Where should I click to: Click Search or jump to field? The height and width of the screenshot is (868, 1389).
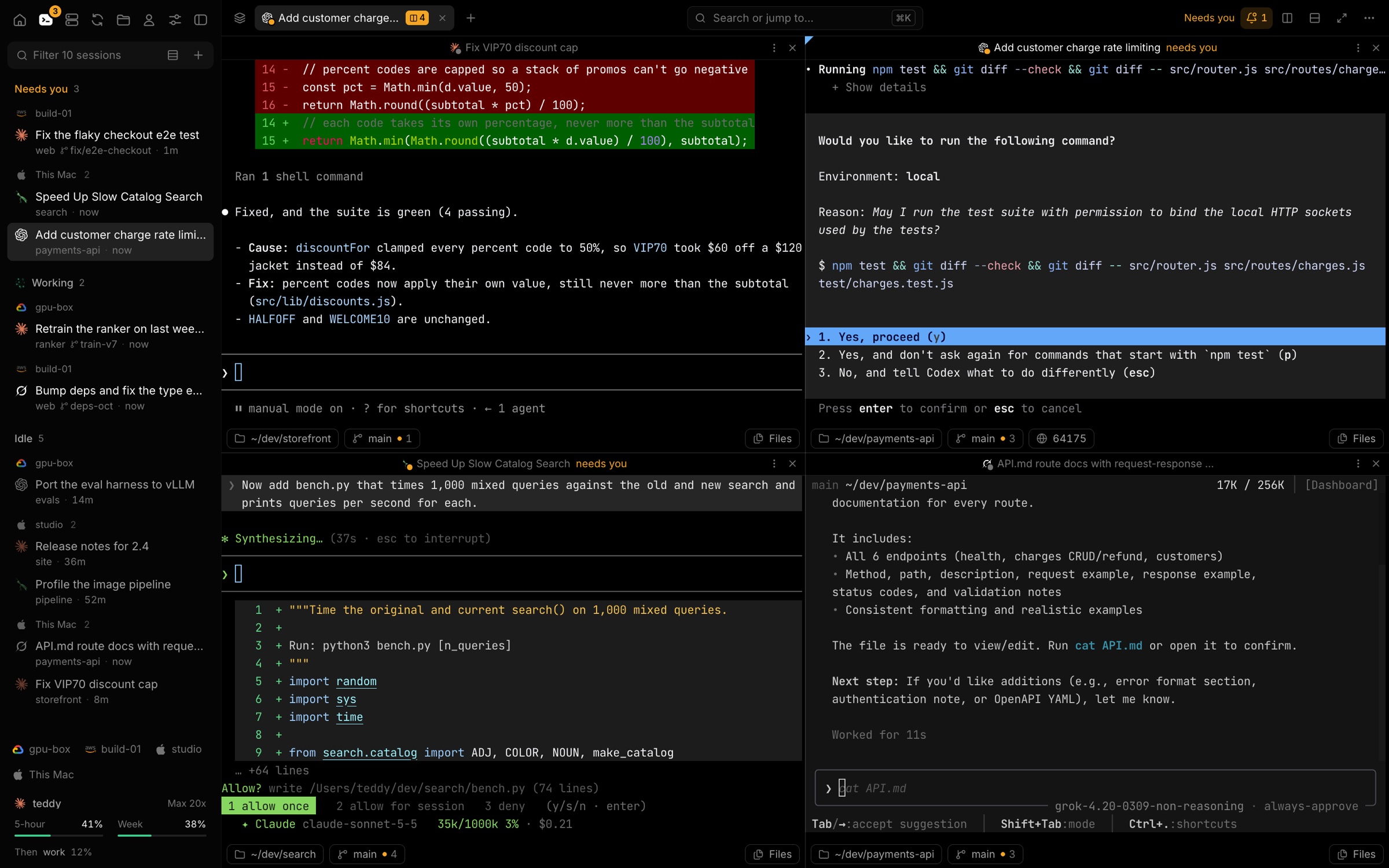click(x=804, y=18)
